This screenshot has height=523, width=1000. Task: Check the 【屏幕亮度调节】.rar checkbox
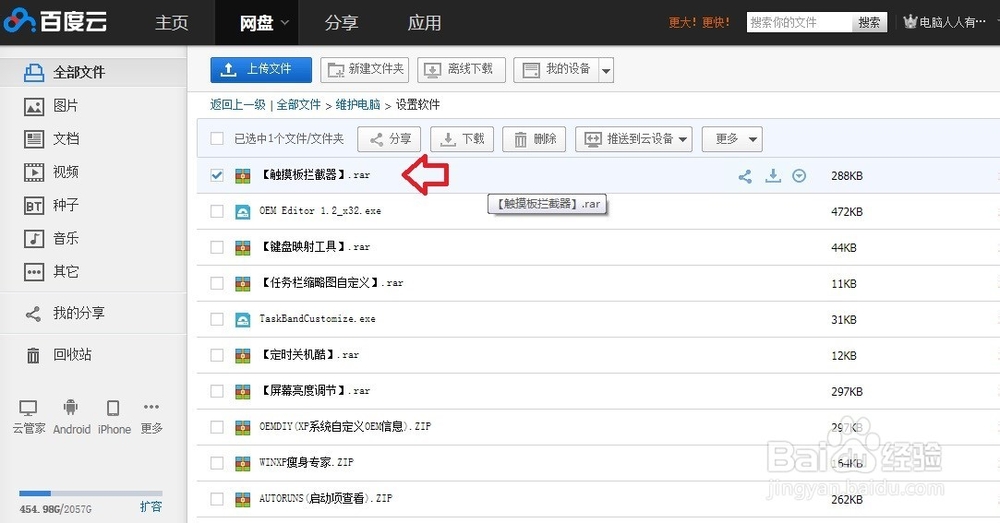pyautogui.click(x=217, y=391)
